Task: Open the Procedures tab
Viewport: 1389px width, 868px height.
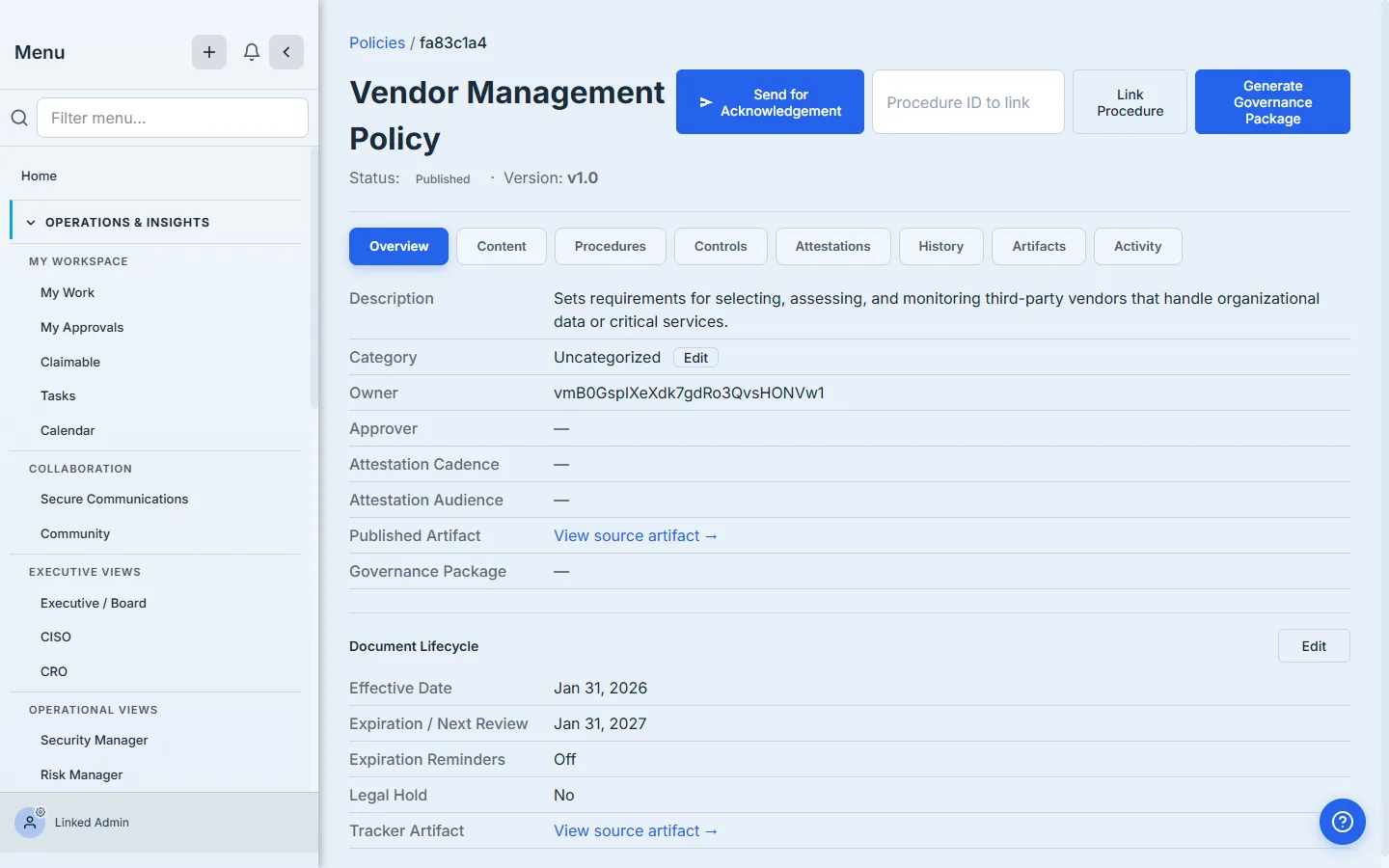Action: [611, 246]
